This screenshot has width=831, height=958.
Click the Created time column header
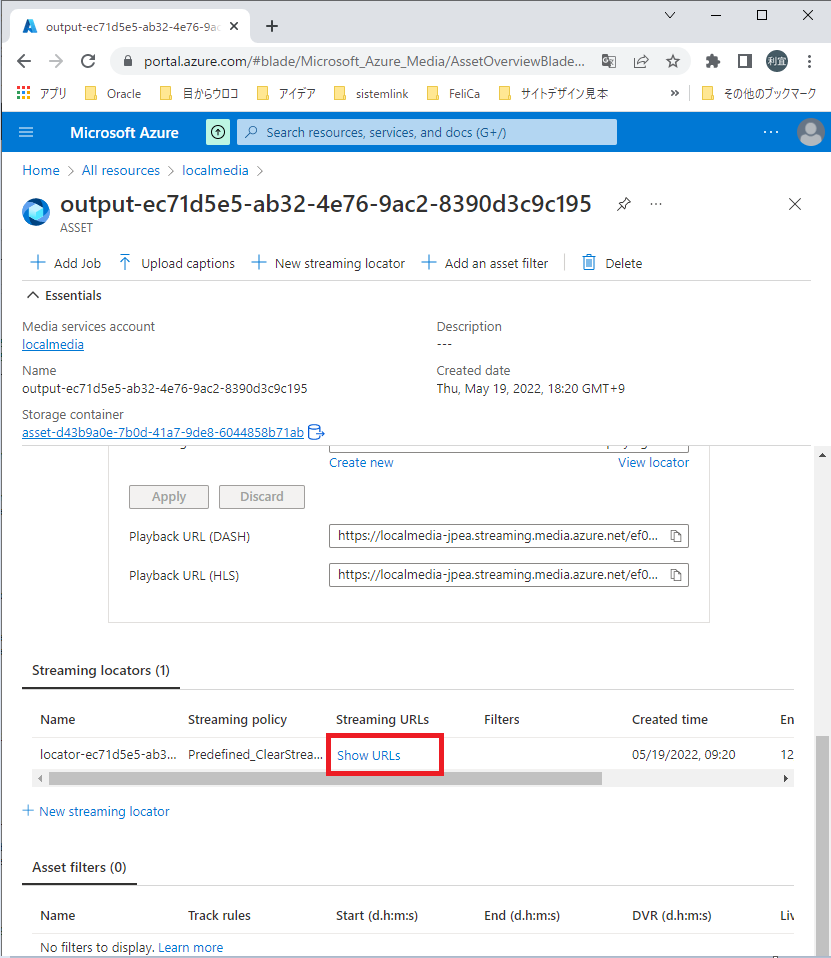click(670, 720)
